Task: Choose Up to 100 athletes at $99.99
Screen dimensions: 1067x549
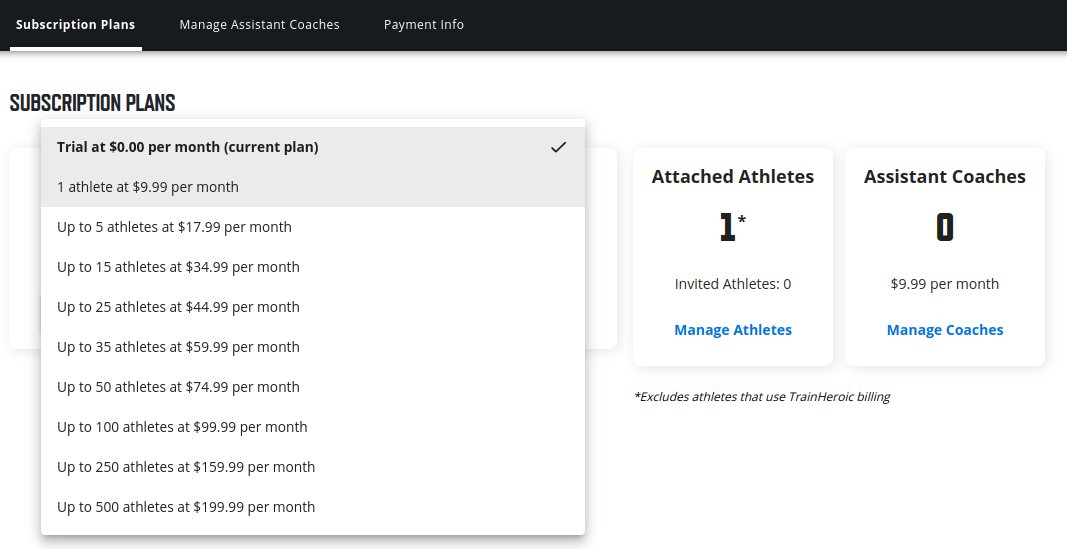Action: tap(182, 427)
